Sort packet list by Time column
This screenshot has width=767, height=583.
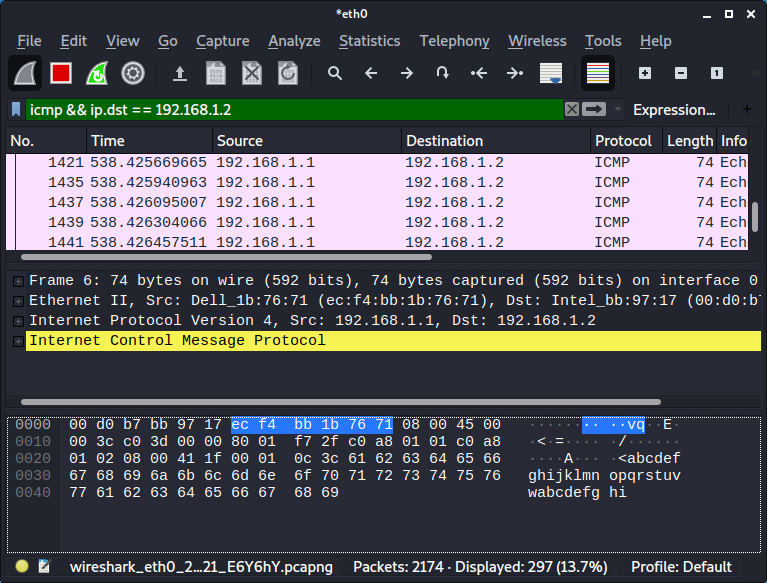point(149,141)
